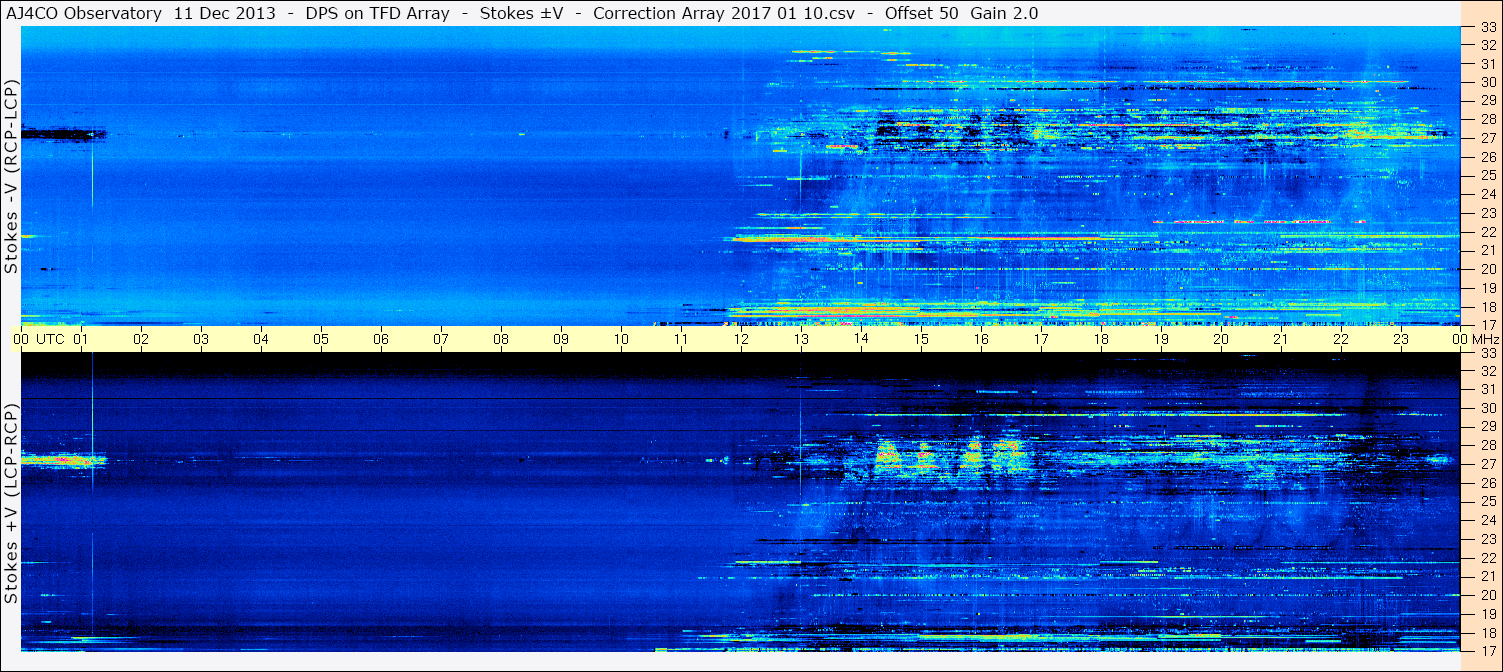The image size is (1503, 672).
Task: Select the 04 hour tick on the time axis
Action: click(261, 339)
